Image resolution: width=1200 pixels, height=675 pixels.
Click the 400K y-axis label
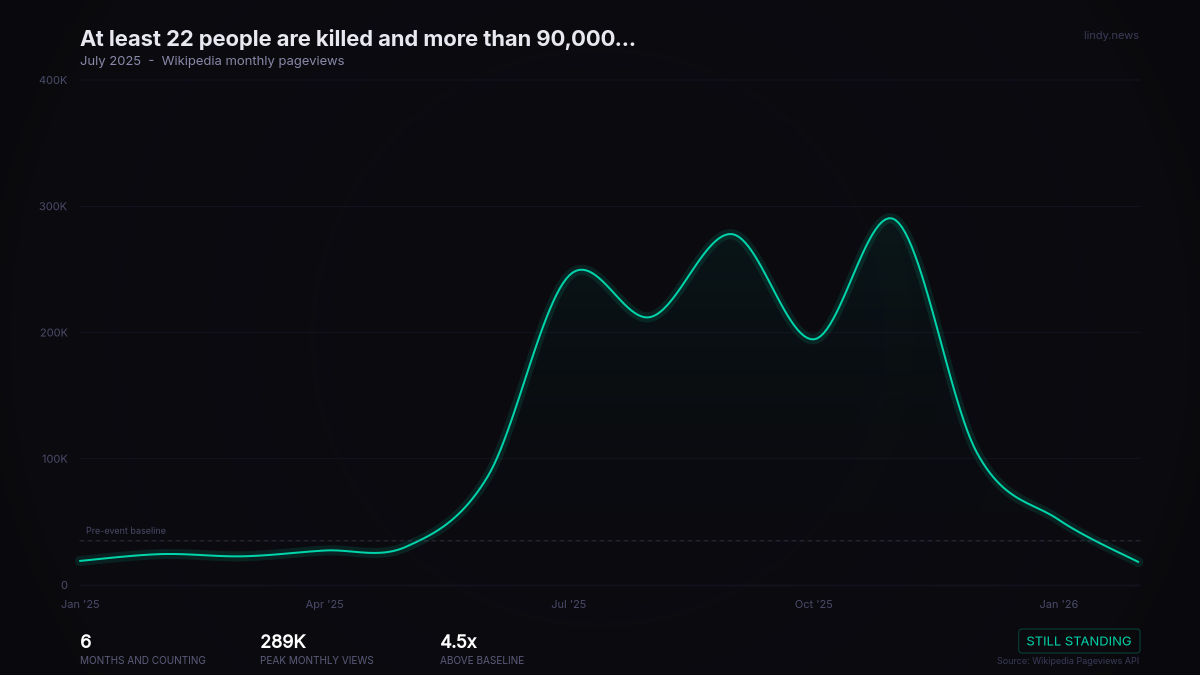pos(53,80)
